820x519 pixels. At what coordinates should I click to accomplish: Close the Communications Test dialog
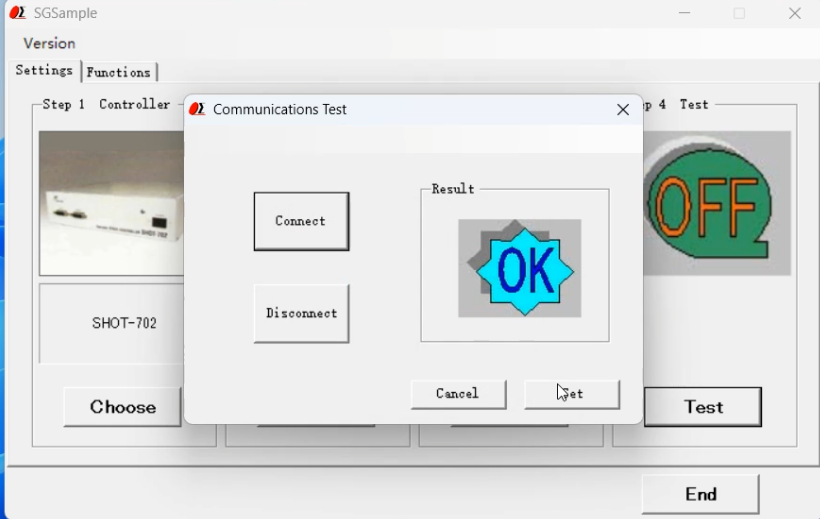(623, 109)
